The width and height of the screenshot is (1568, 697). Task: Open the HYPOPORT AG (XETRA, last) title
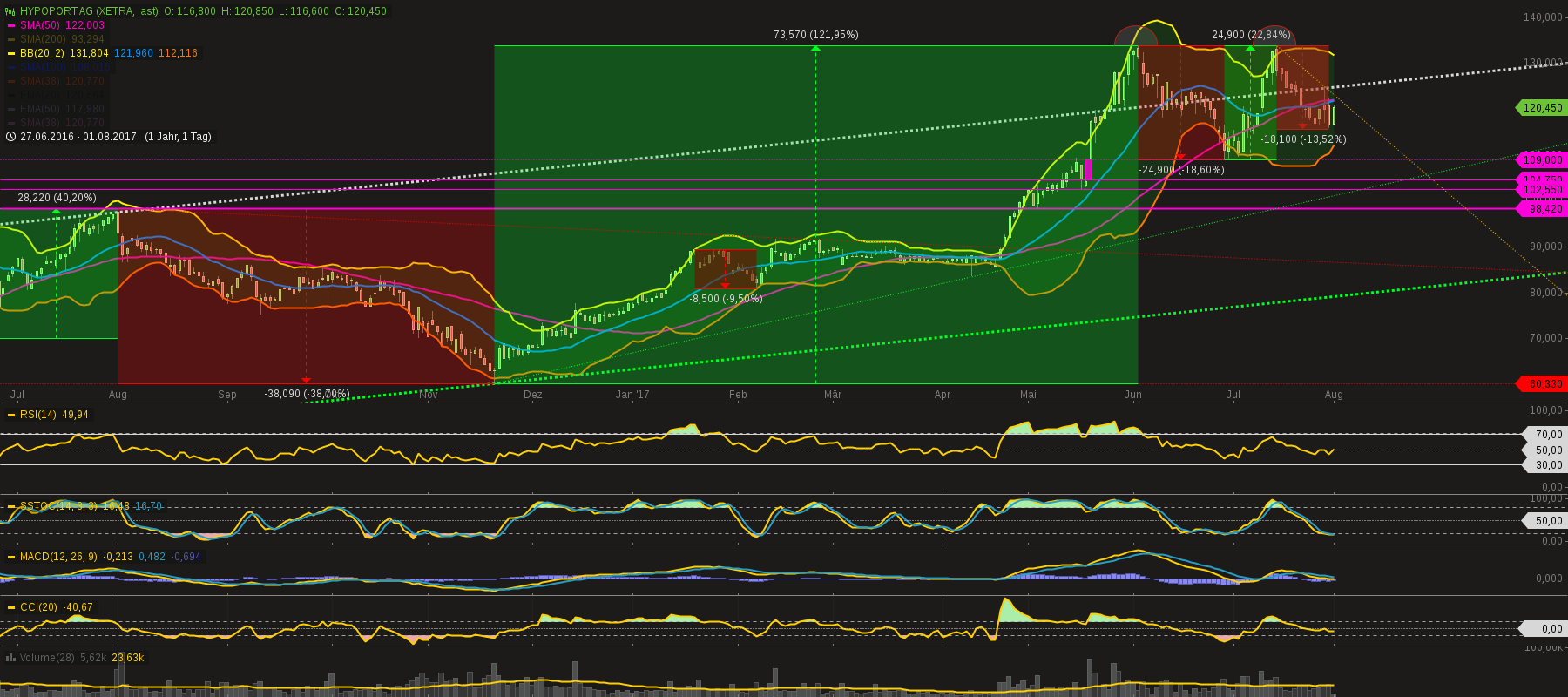[89, 11]
